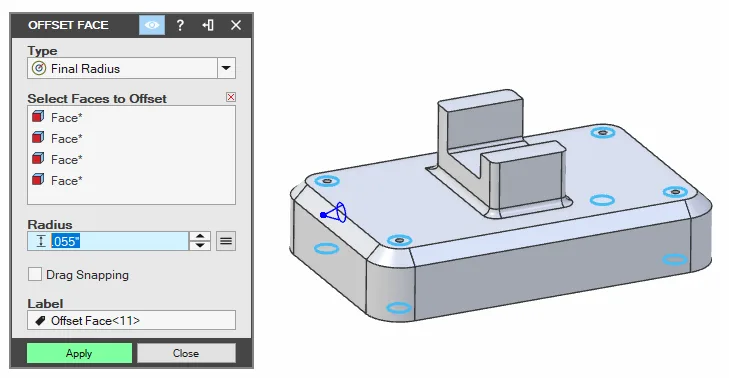Open help with the question mark icon
This screenshot has height=378, width=729.
tap(180, 25)
